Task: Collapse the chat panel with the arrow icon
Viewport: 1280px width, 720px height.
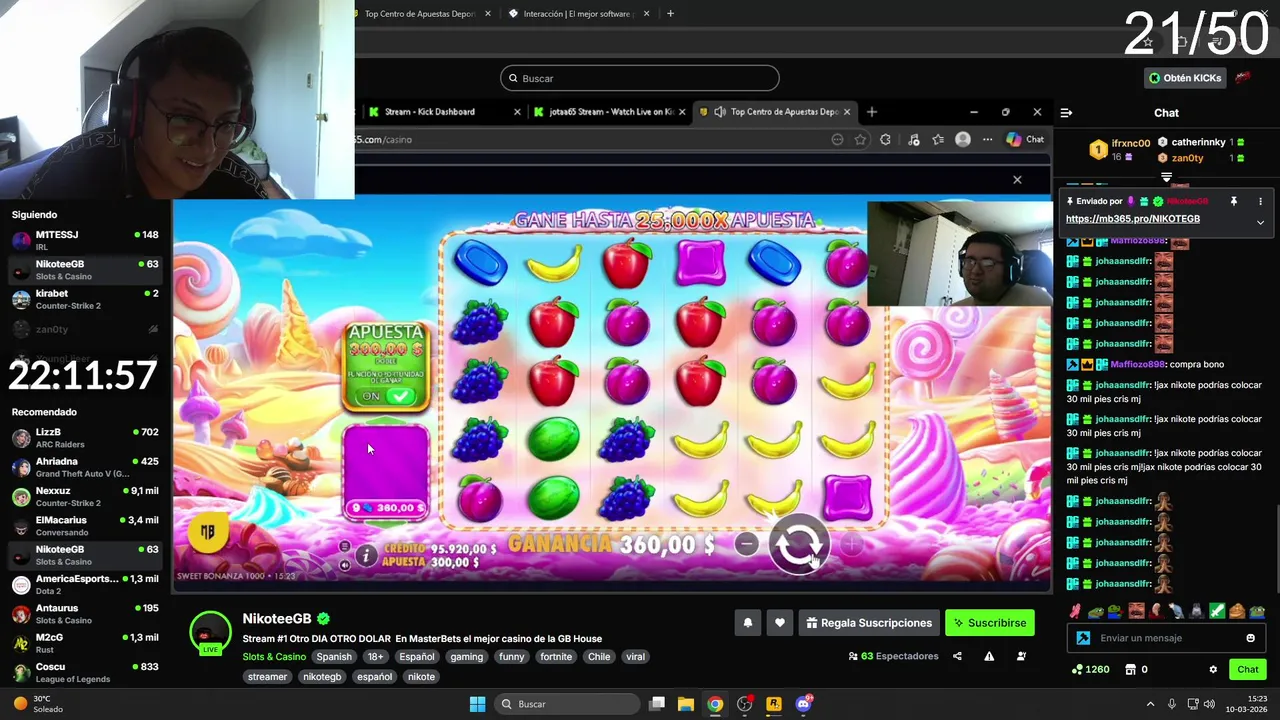Action: click(1066, 113)
